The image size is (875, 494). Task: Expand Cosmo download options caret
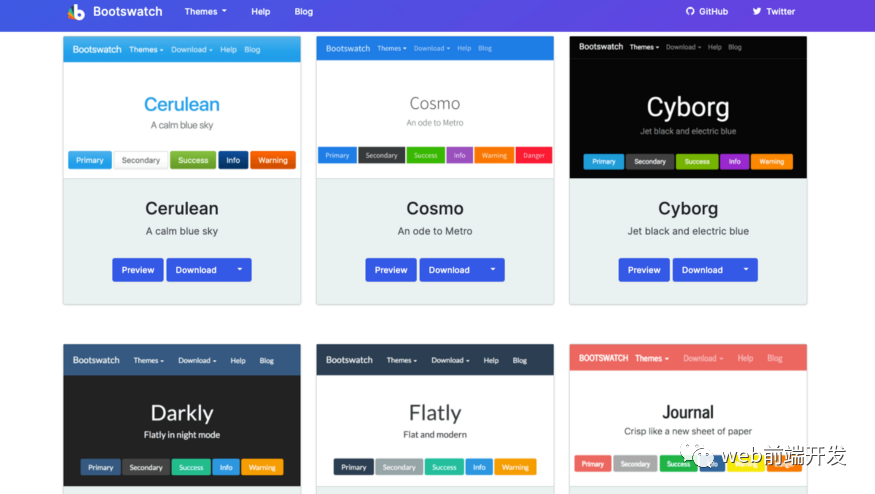pyautogui.click(x=493, y=270)
